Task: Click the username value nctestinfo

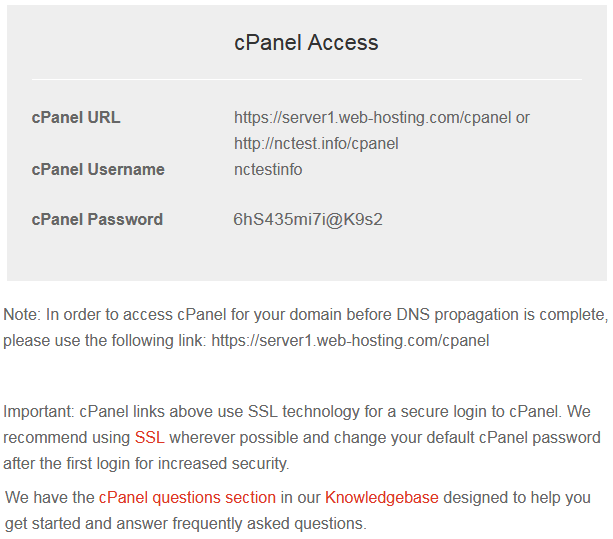Action: (x=268, y=170)
